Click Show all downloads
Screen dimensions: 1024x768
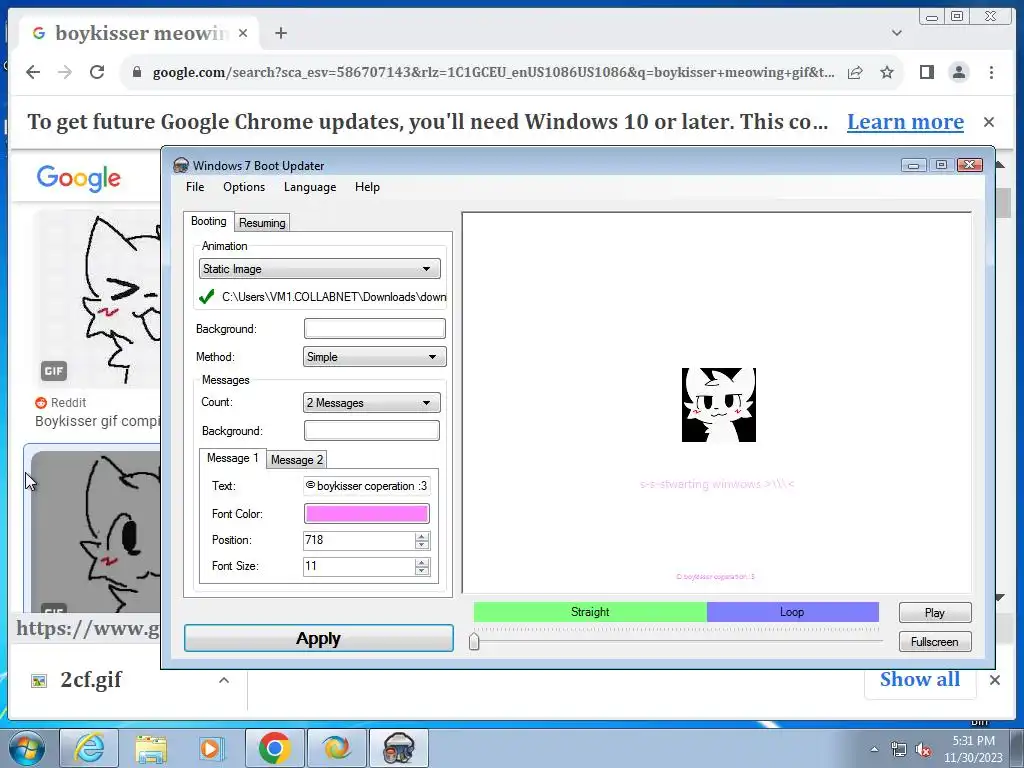tap(920, 679)
